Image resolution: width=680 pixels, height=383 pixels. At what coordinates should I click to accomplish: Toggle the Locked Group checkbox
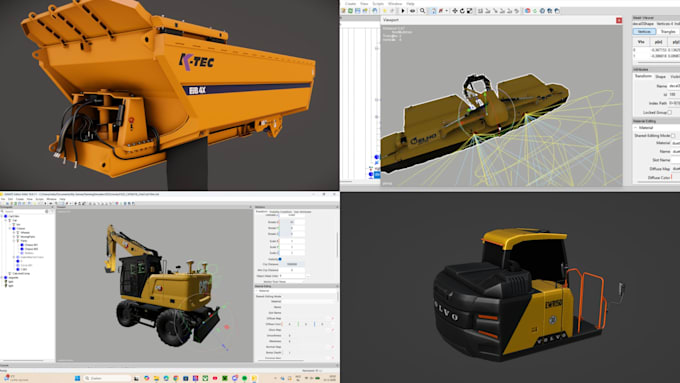(x=670, y=112)
